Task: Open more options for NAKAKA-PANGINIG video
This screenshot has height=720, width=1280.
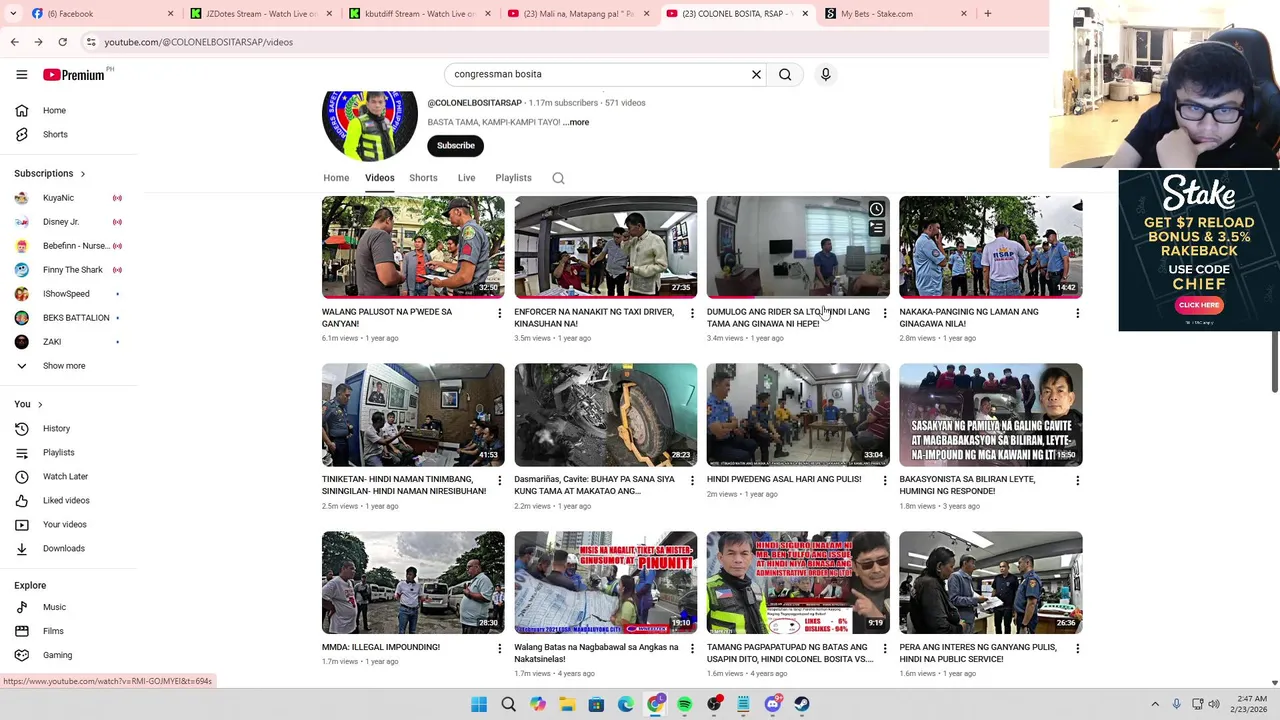Action: coord(1077,313)
